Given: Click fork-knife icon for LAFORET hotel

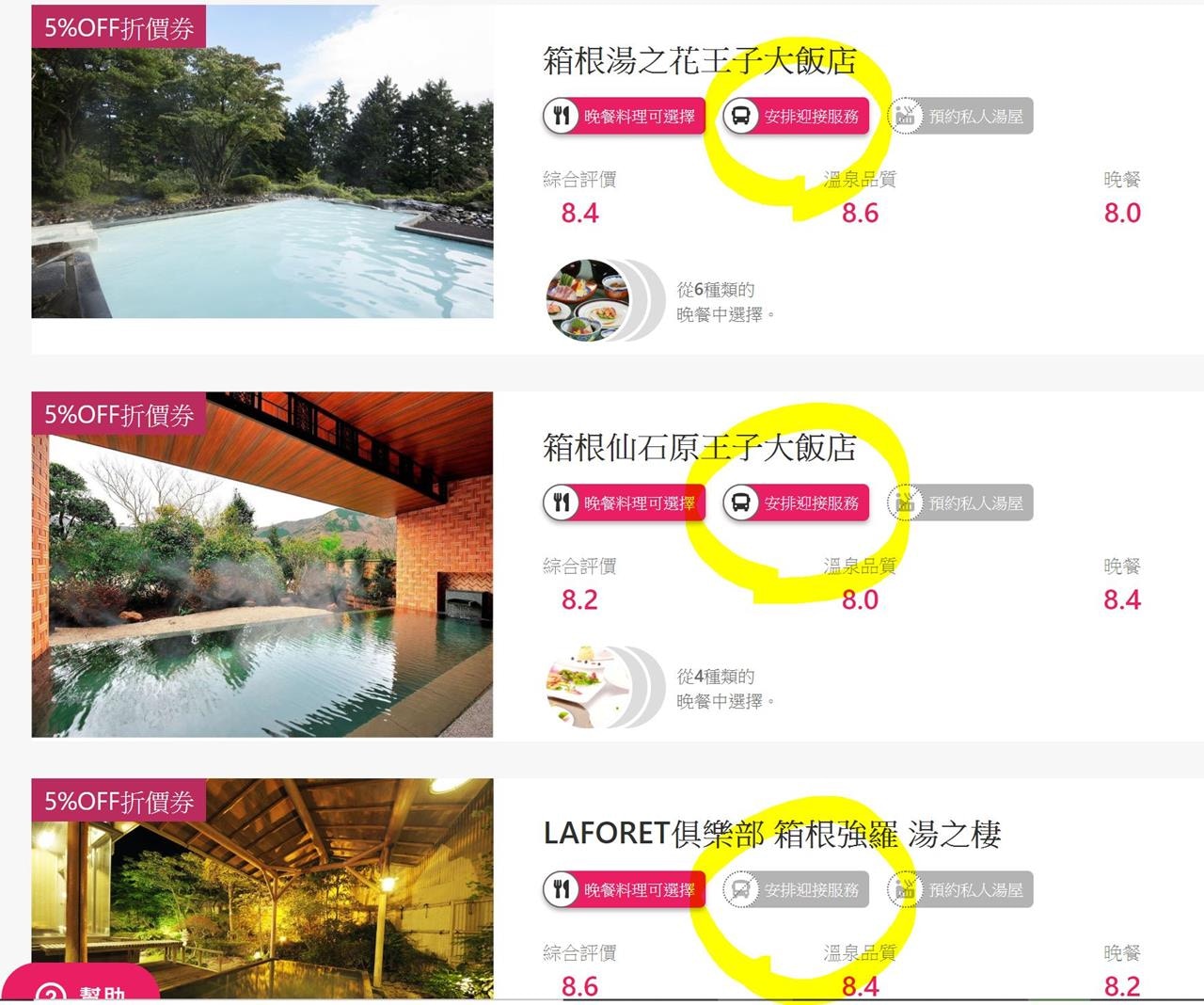Looking at the screenshot, I should (x=562, y=889).
